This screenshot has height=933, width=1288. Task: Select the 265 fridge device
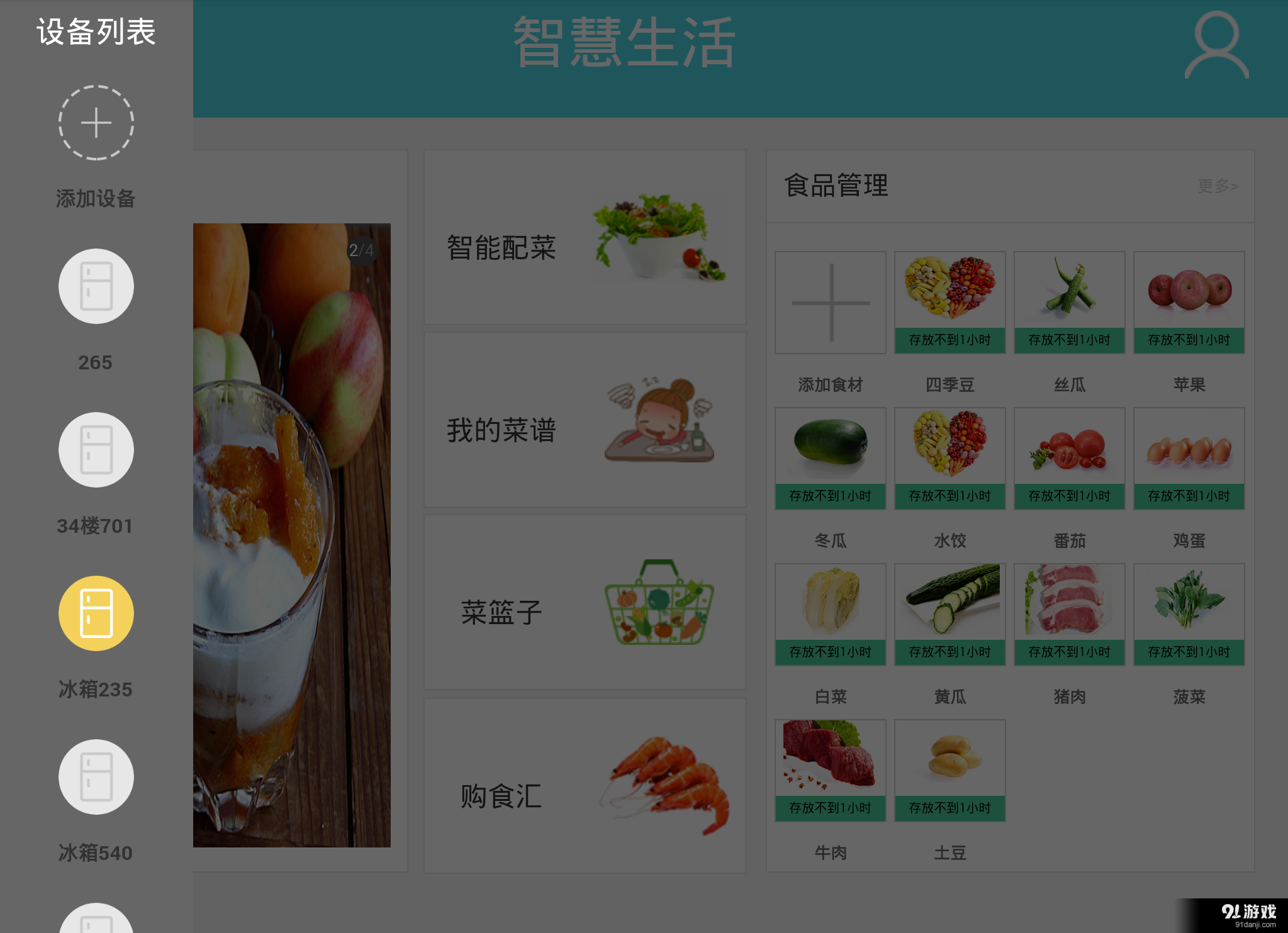click(96, 286)
